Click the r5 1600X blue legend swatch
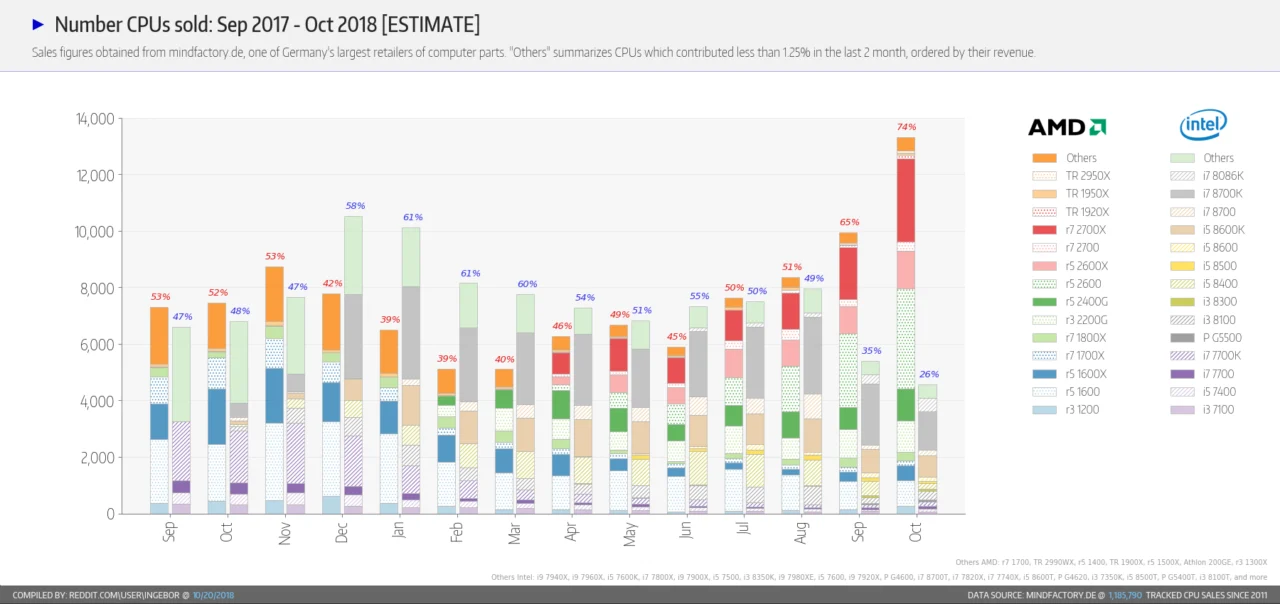 tap(1044, 374)
